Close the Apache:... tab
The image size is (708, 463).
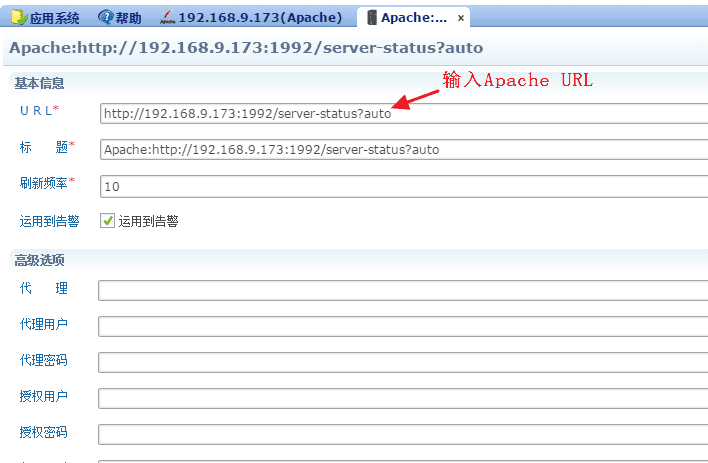coord(461,18)
